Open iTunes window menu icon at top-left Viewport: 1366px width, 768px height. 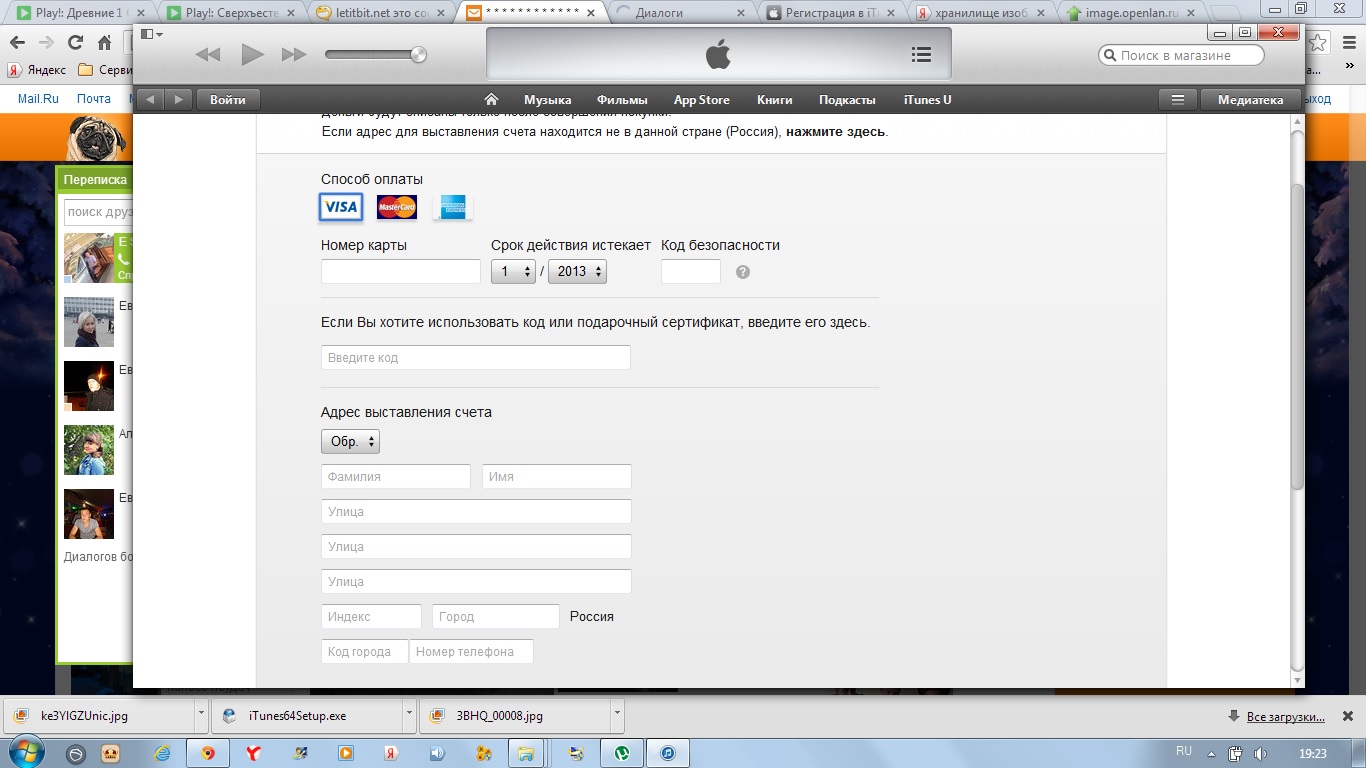152,34
